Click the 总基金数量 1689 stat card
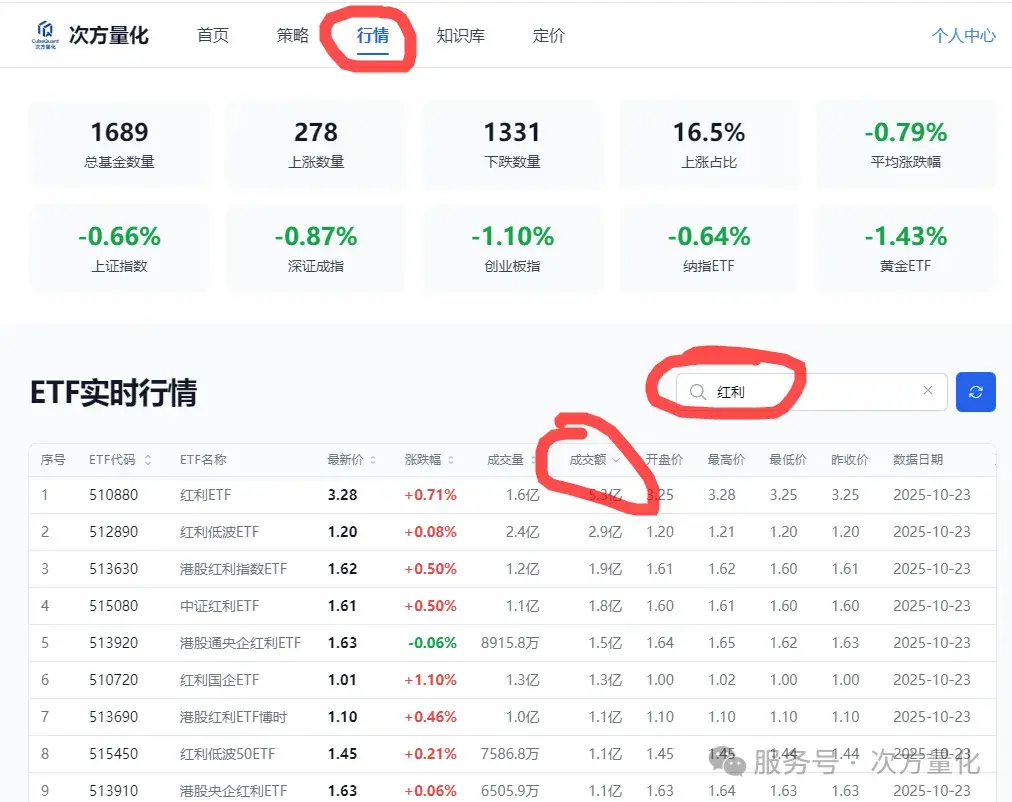The image size is (1012, 802). (x=120, y=144)
